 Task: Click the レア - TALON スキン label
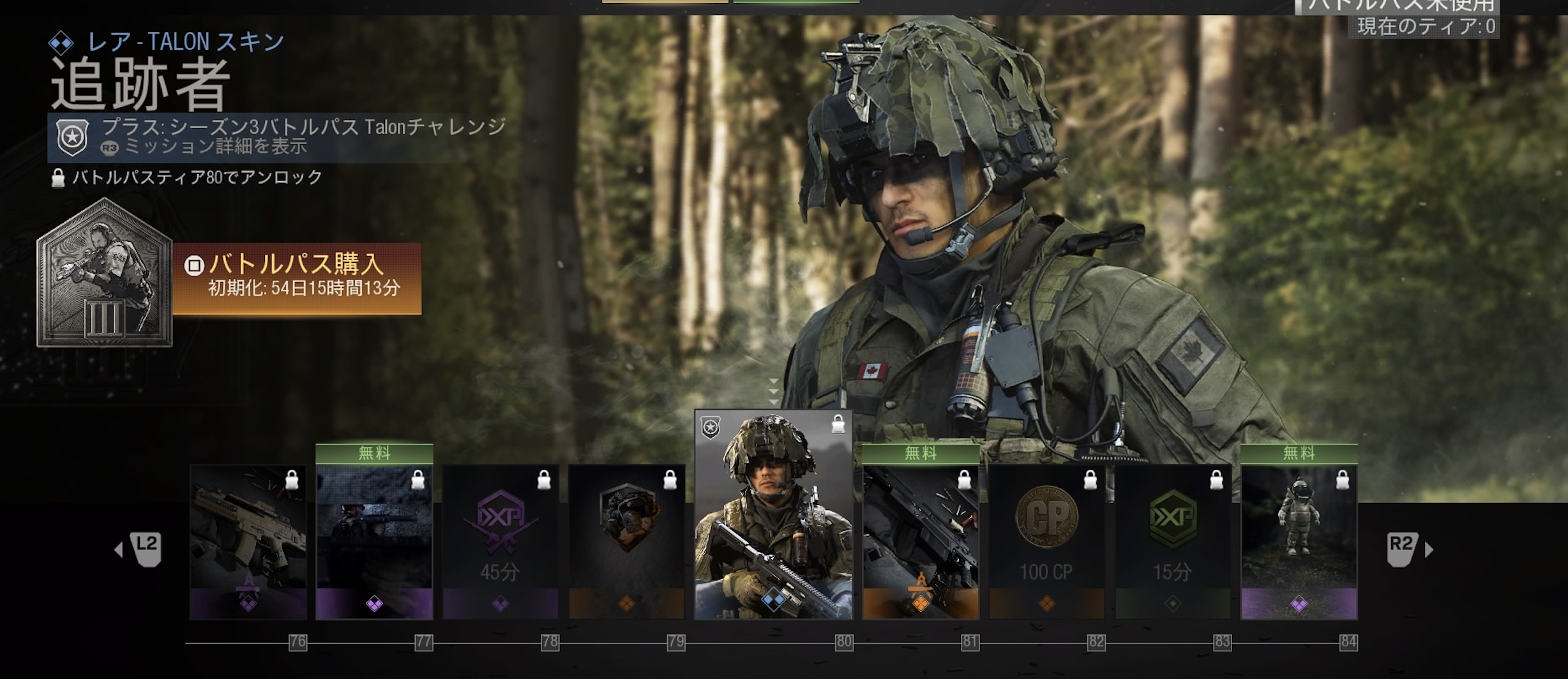pos(186,42)
